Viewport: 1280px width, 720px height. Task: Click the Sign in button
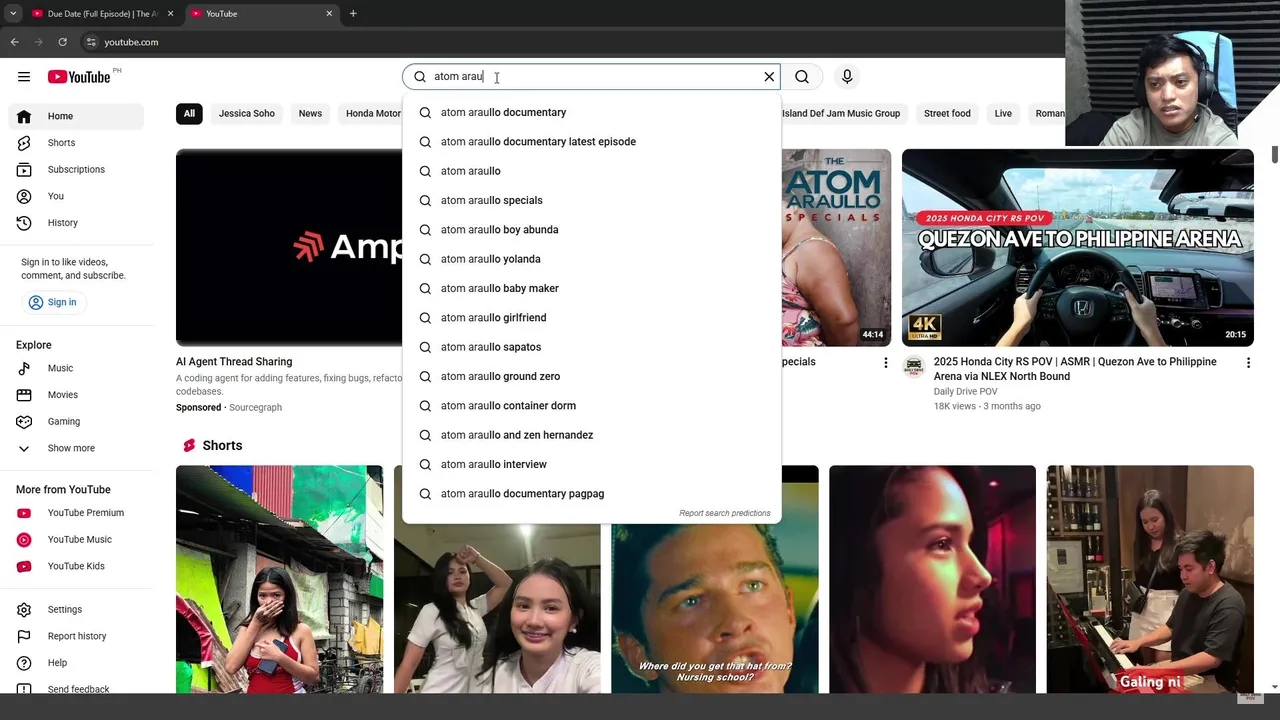pos(53,302)
